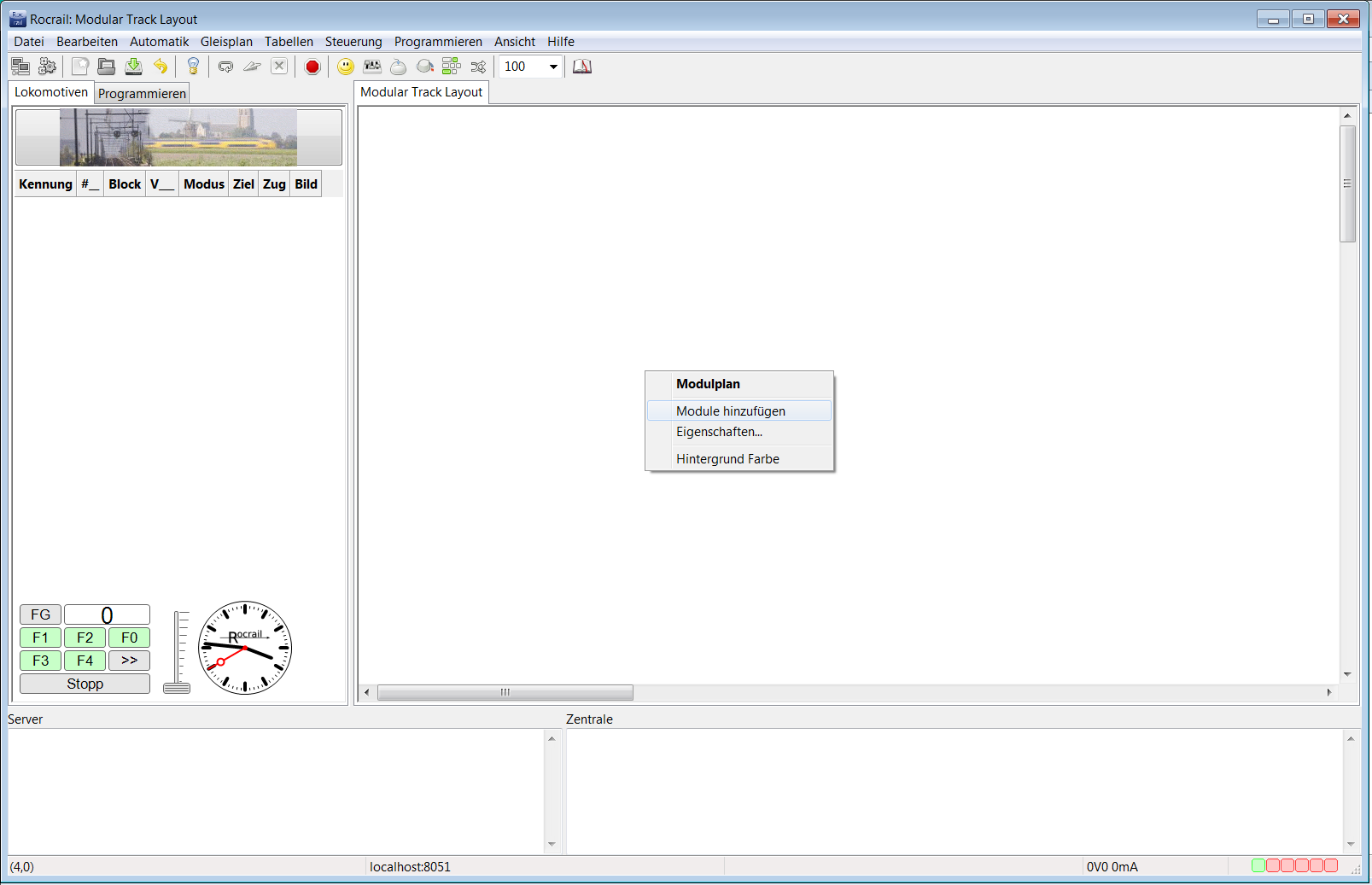
Task: Click the open folder icon
Action: [x=107, y=67]
